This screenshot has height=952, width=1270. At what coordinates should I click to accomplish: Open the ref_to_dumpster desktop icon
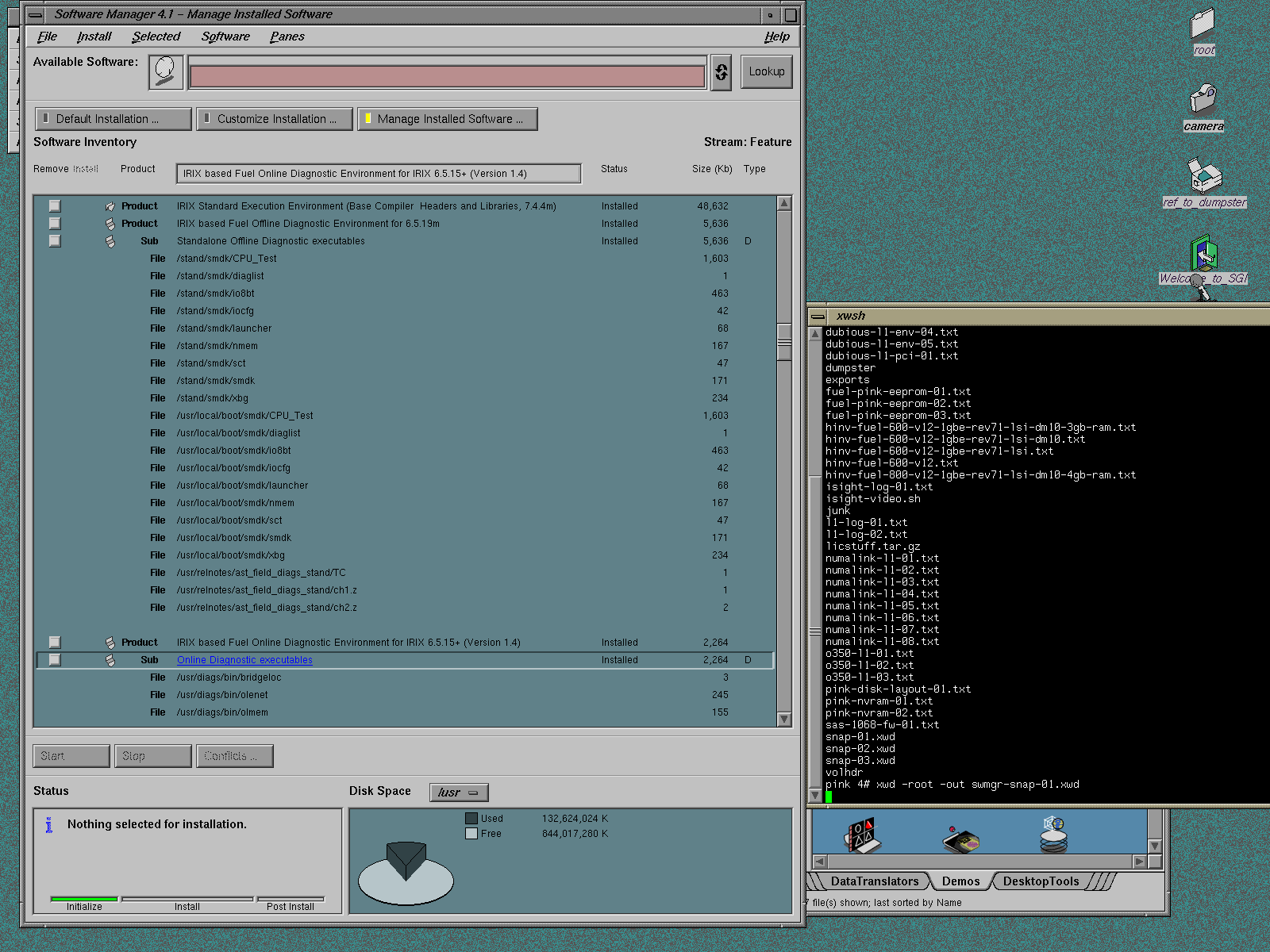pos(1204,176)
